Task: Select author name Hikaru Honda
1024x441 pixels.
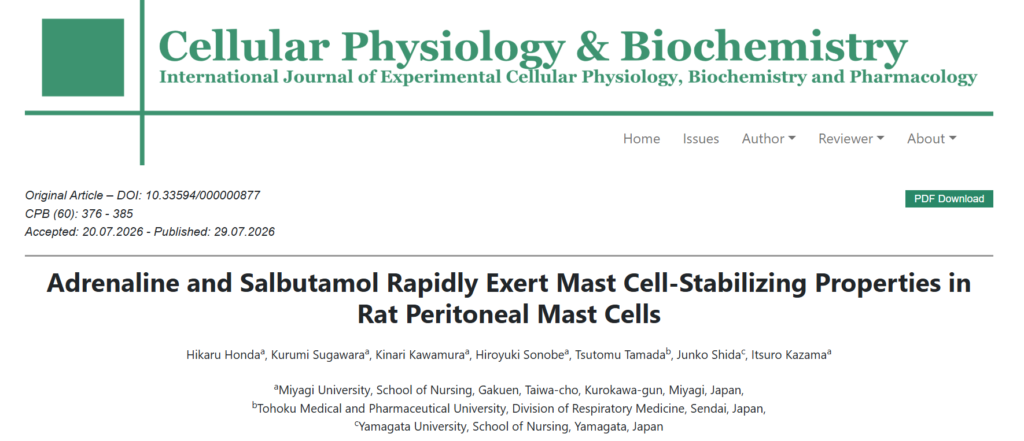Action: [x=225, y=355]
